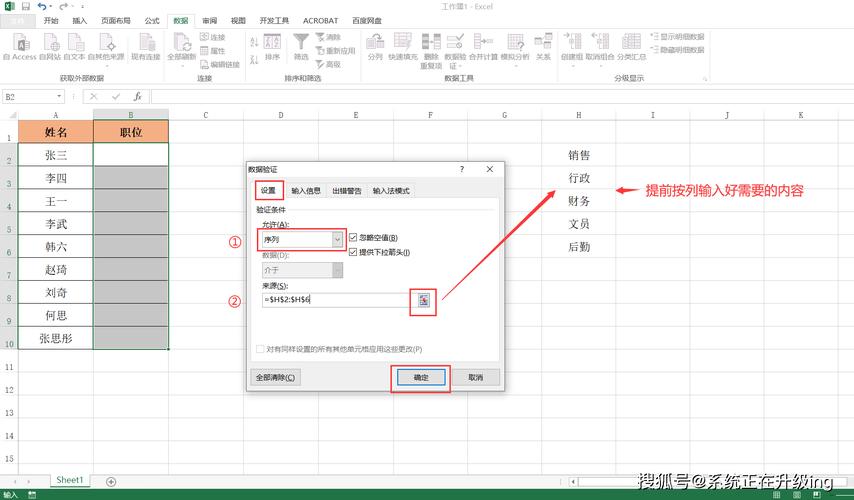The height and width of the screenshot is (500, 854).
Task: Click cell containing 销售 in column H
Action: (578, 155)
